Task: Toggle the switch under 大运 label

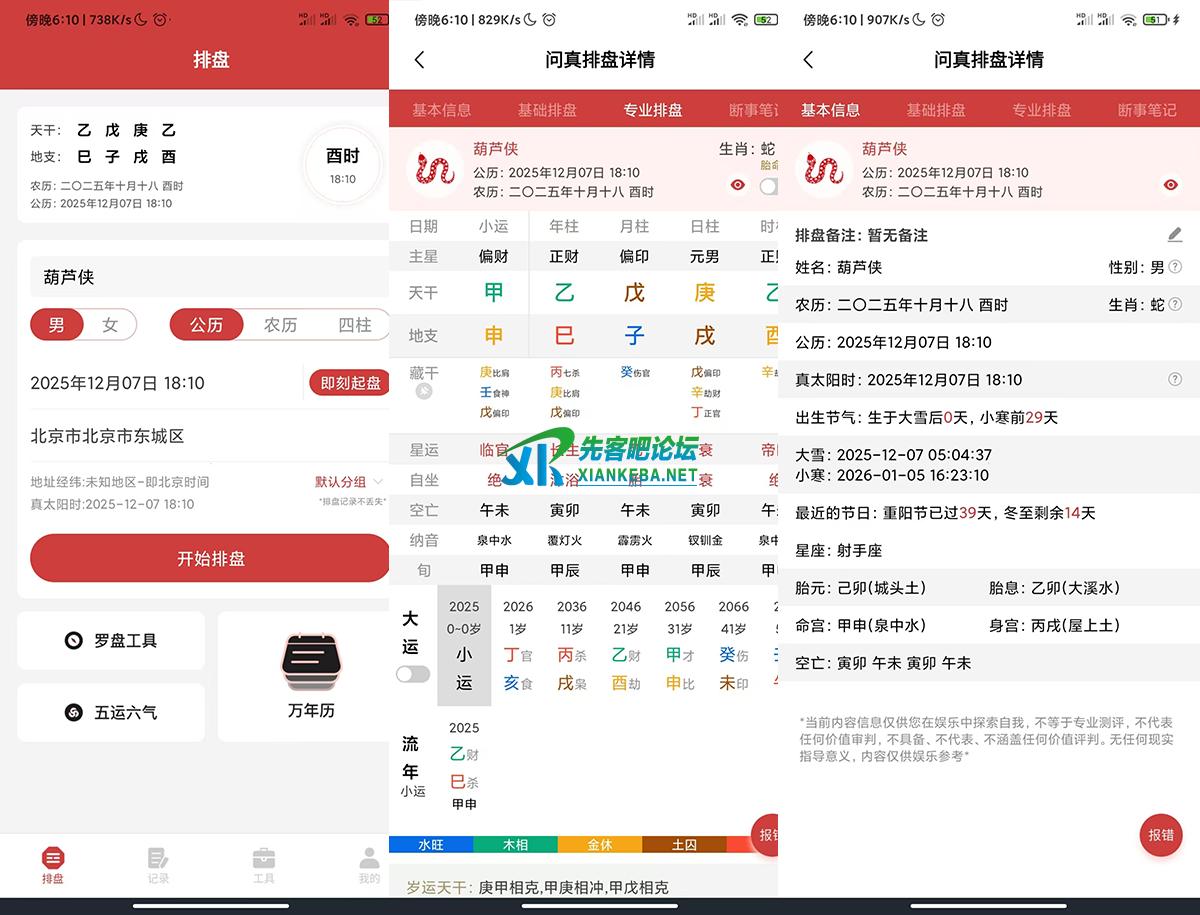Action: [x=413, y=674]
